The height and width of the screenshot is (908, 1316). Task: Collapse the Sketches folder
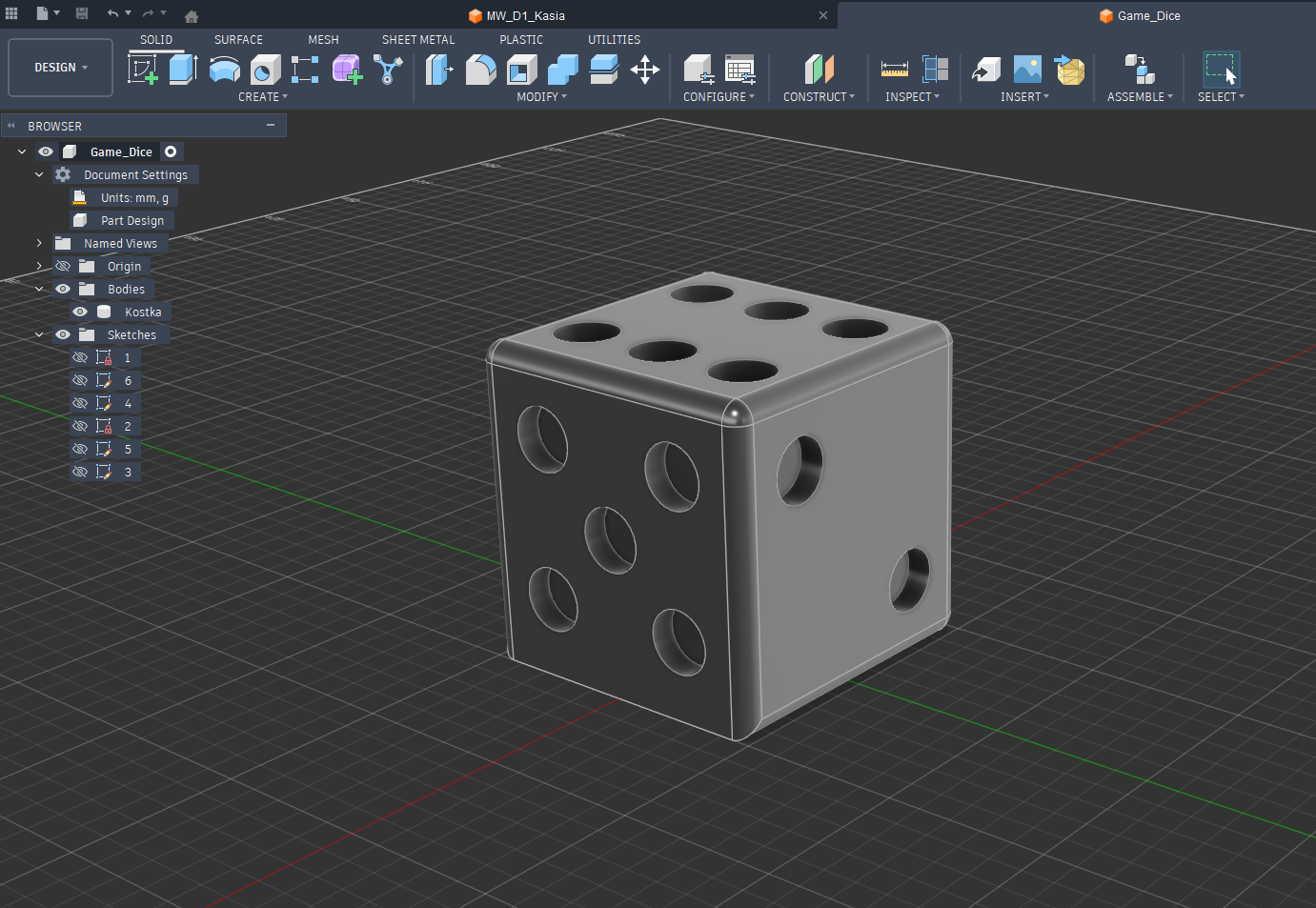pyautogui.click(x=39, y=334)
